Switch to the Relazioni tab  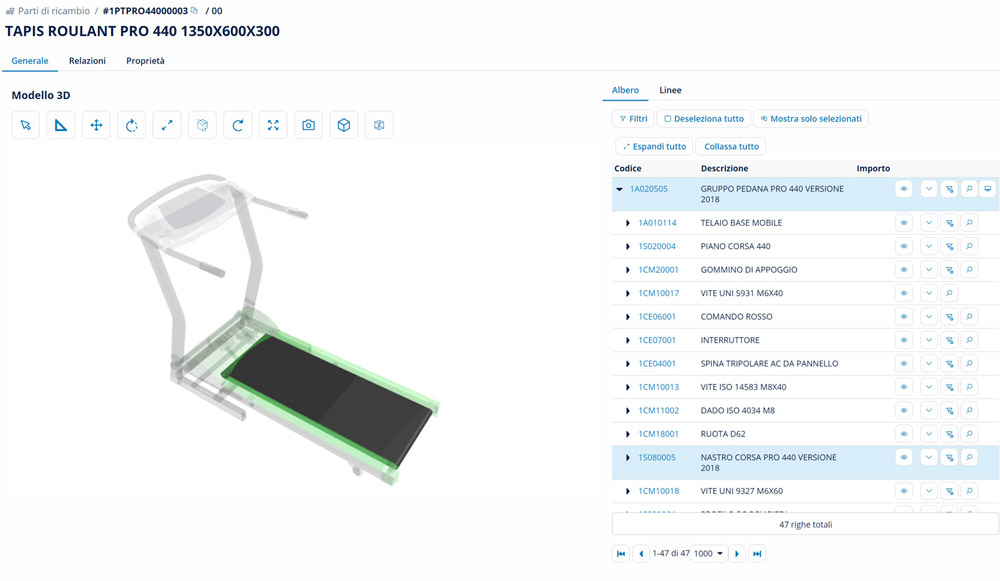87,61
